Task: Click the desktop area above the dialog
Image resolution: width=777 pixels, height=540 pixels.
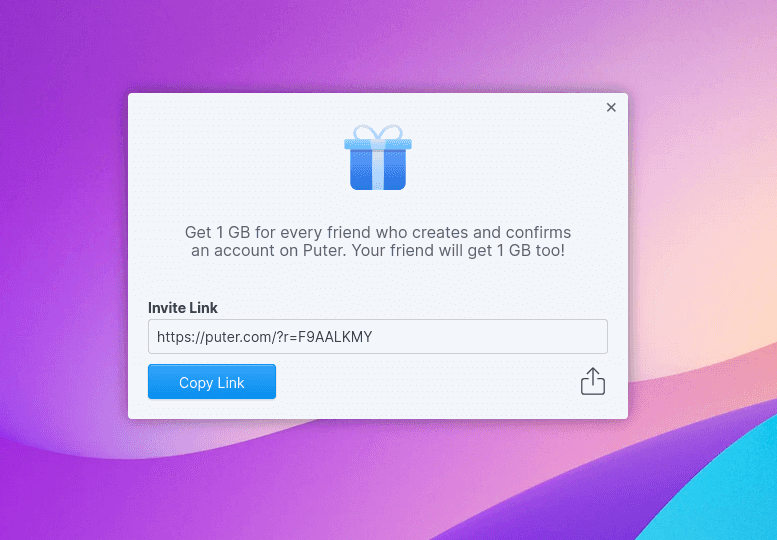Action: tap(378, 46)
